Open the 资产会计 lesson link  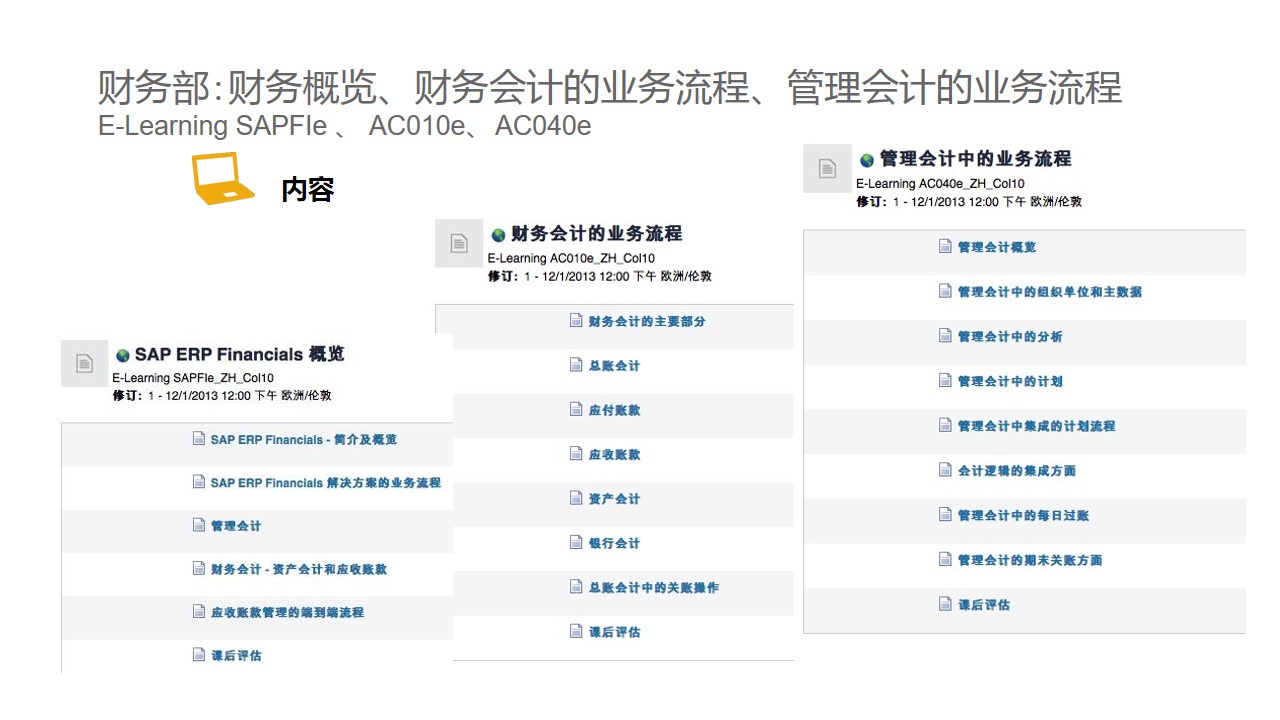614,499
